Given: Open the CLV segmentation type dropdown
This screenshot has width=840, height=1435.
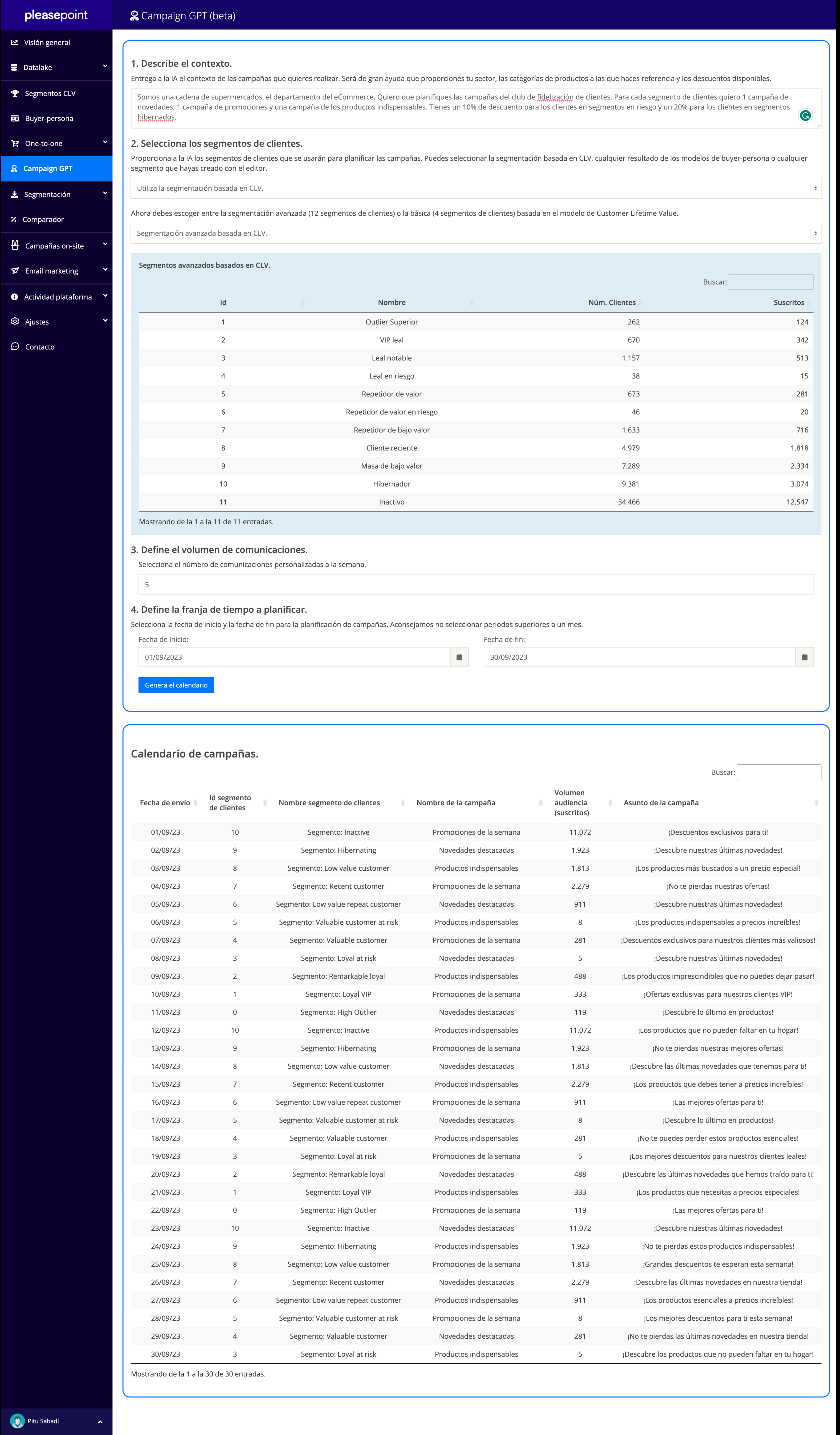Looking at the screenshot, I should click(x=475, y=188).
